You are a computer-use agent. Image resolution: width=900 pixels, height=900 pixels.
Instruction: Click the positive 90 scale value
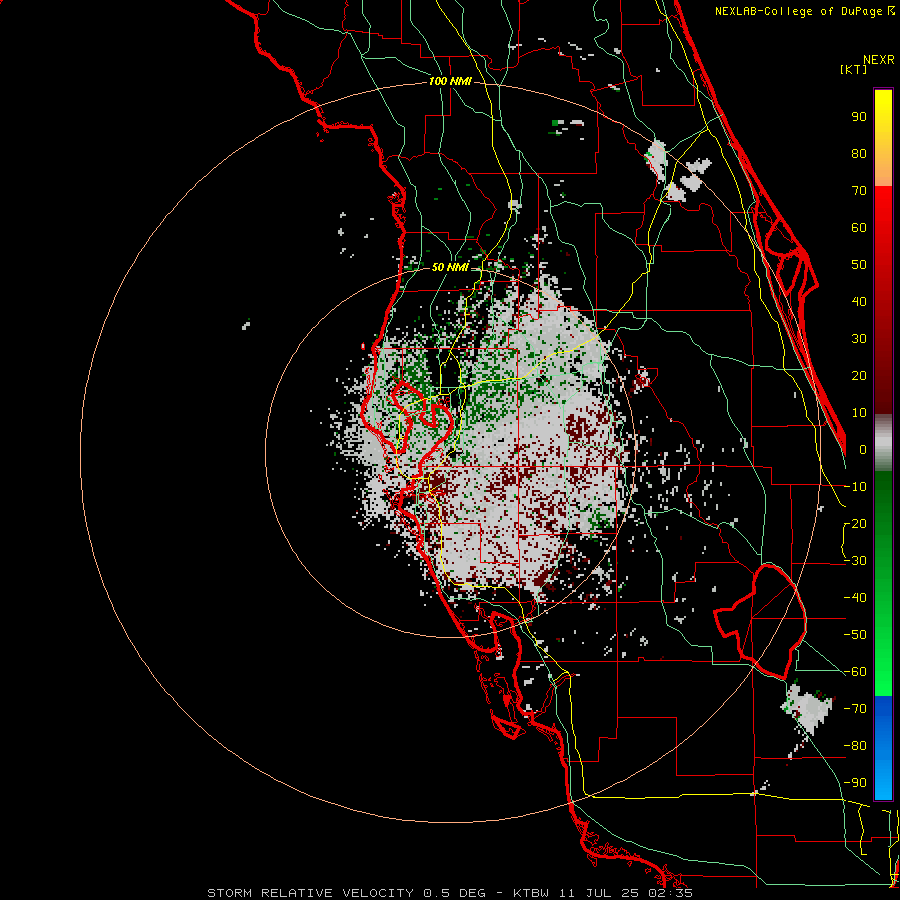[859, 117]
